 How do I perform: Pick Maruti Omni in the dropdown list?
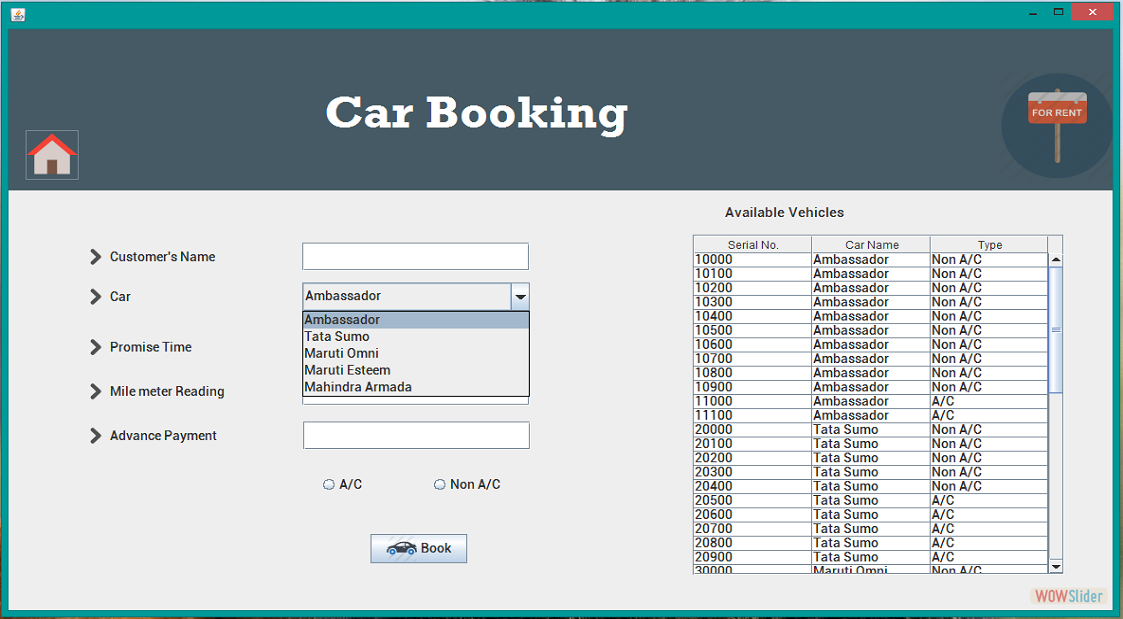[x=415, y=353]
